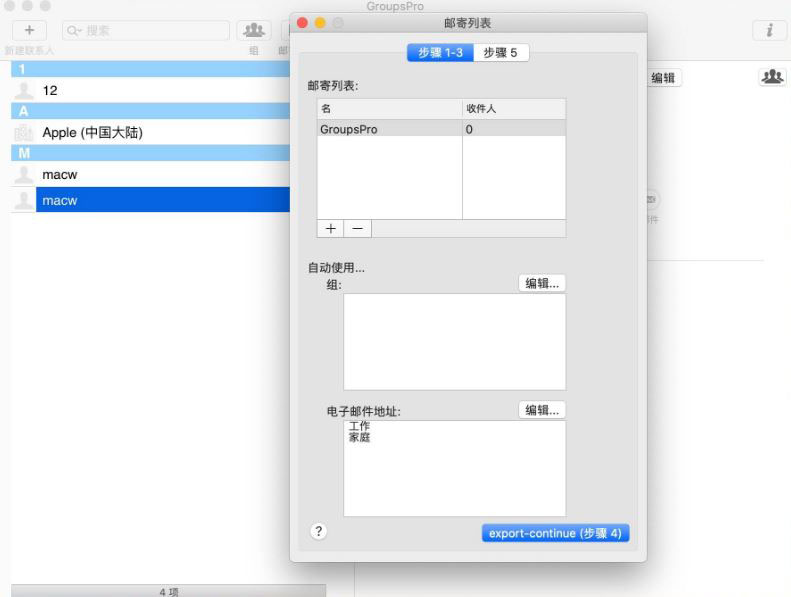Viewport: 791px width, 597px height.
Task: Click the 收件人 column header
Action: pyautogui.click(x=514, y=108)
